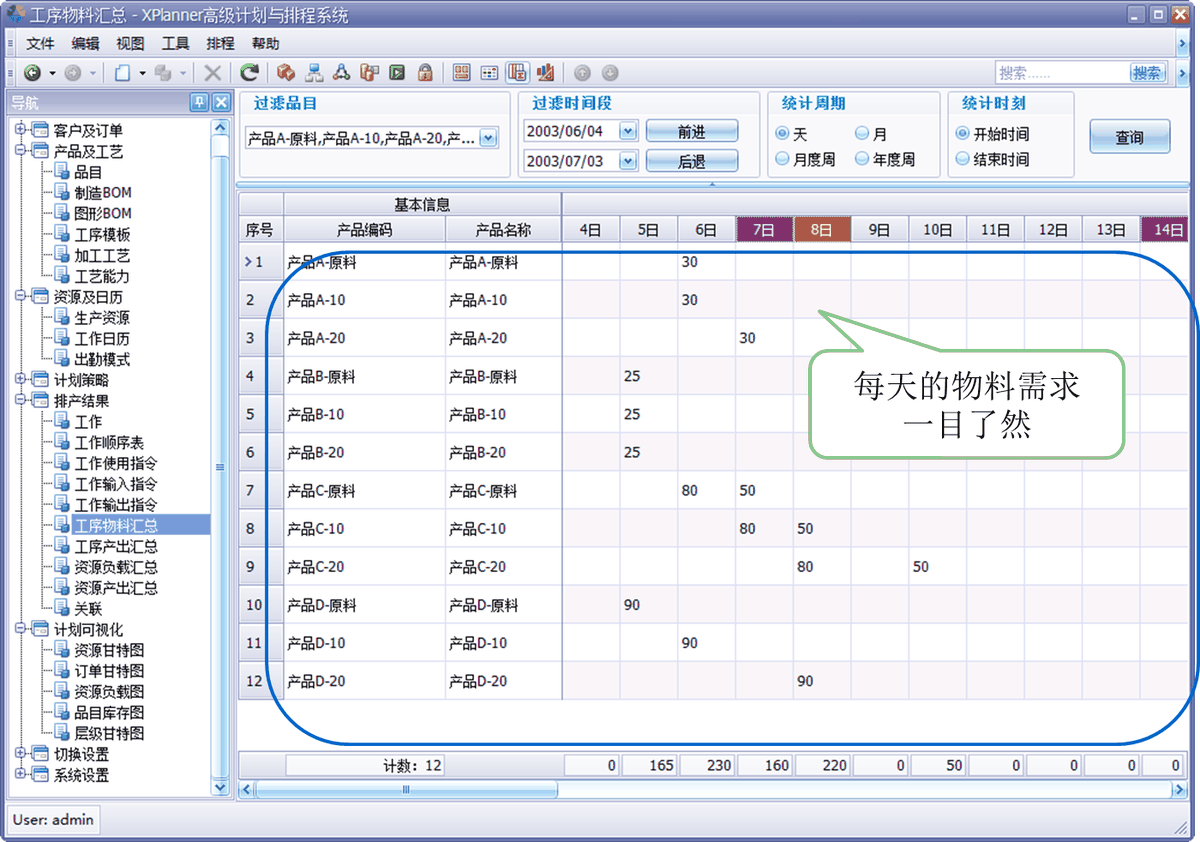
Task: Open 资源甘特图 in the navigation tree
Action: tap(109, 650)
